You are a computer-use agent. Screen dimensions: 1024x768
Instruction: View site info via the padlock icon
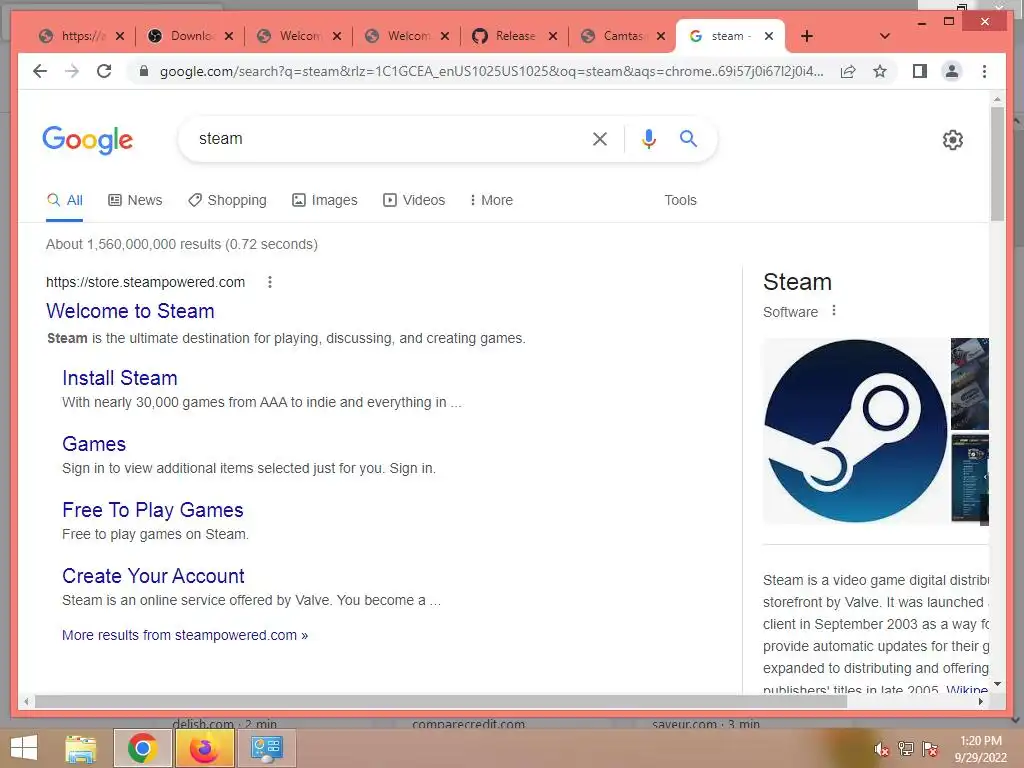(144, 71)
